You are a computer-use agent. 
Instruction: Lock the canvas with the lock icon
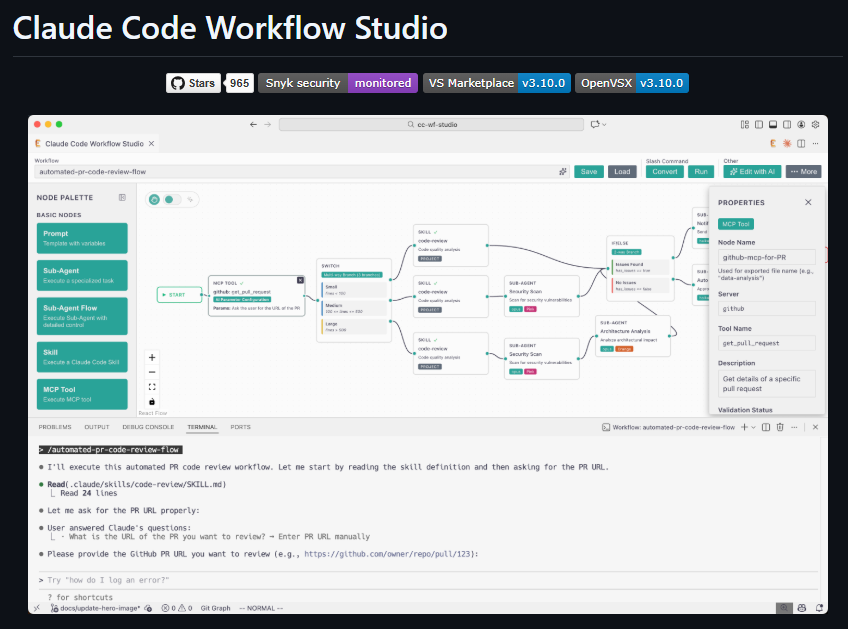(152, 402)
